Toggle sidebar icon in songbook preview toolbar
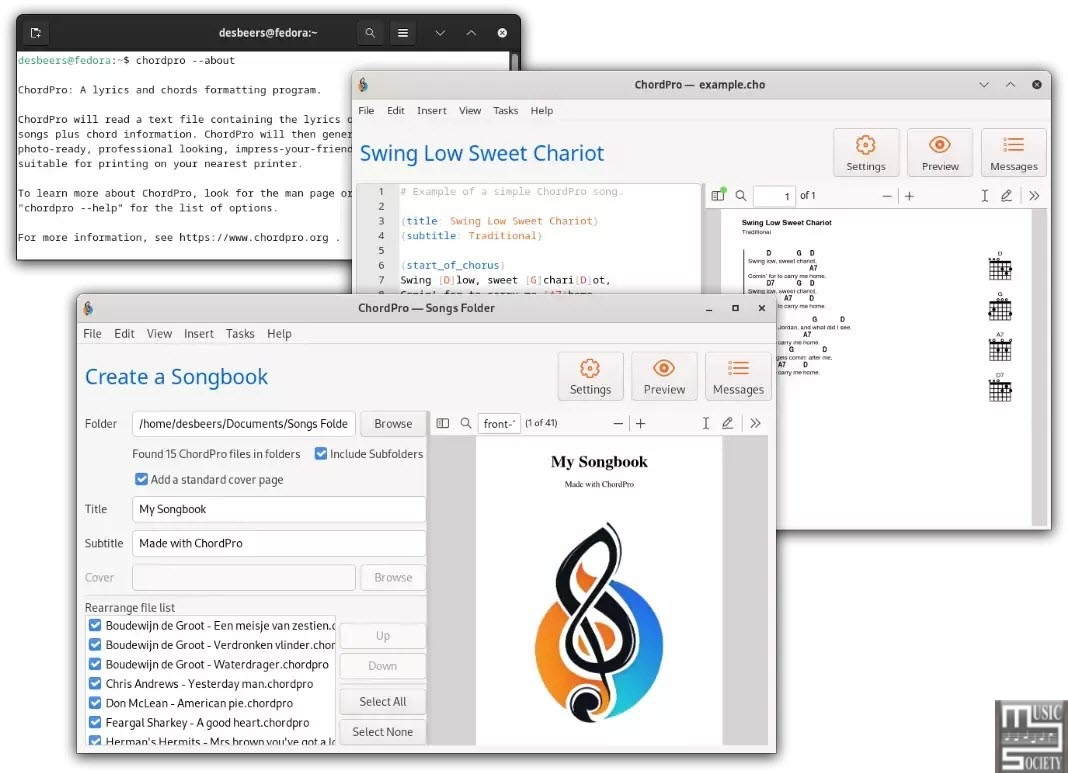This screenshot has width=1068, height=773. tap(443, 423)
